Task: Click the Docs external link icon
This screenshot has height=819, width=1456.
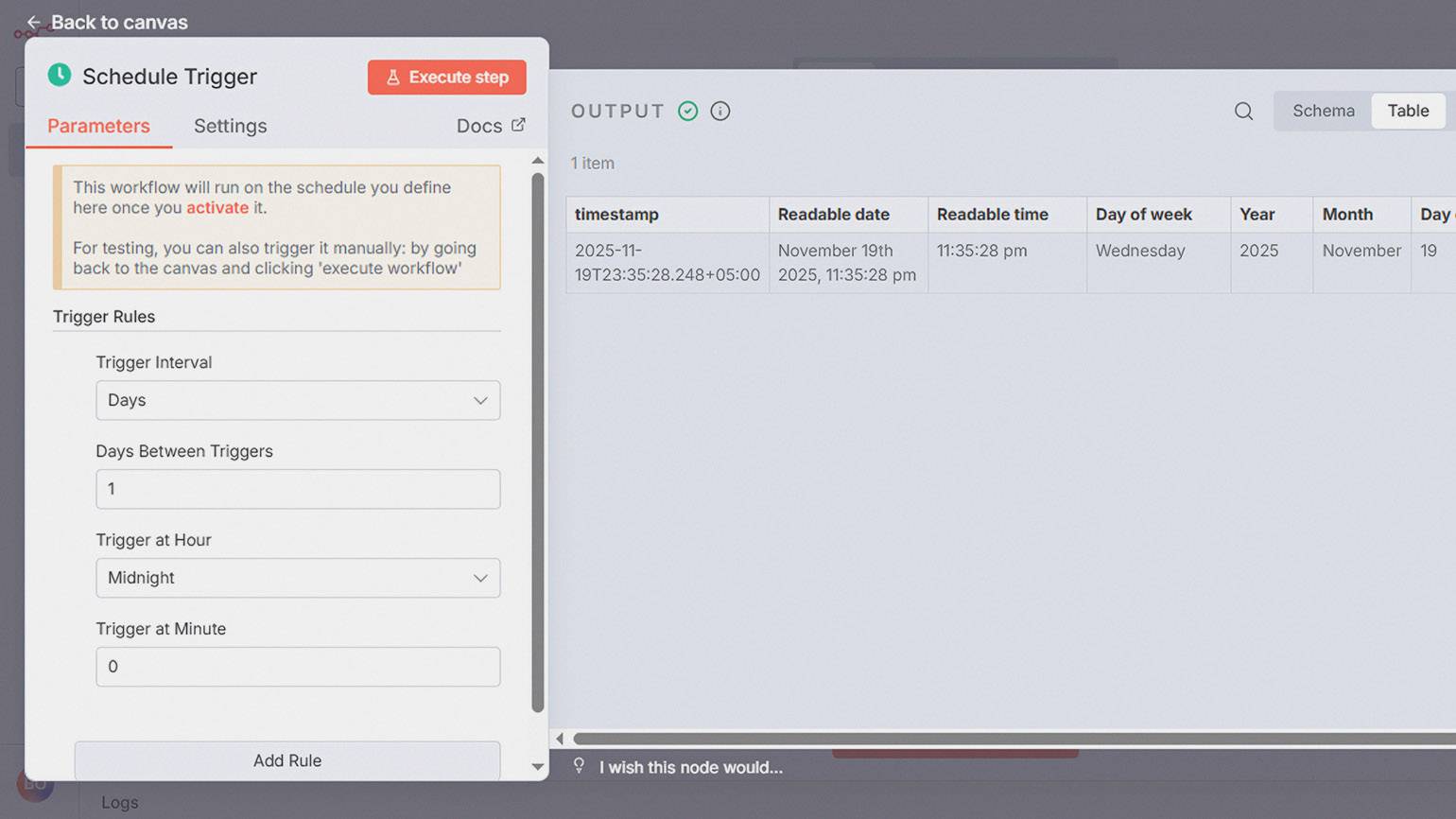Action: (518, 125)
